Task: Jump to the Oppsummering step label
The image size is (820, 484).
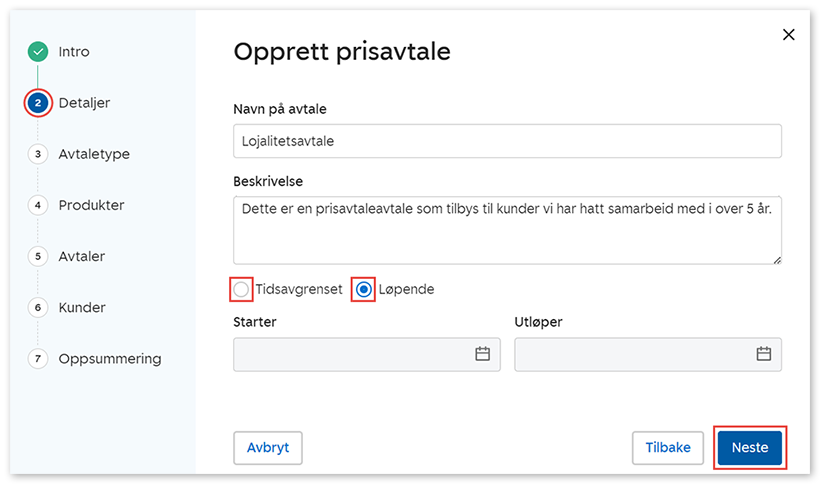Action: 110,358
